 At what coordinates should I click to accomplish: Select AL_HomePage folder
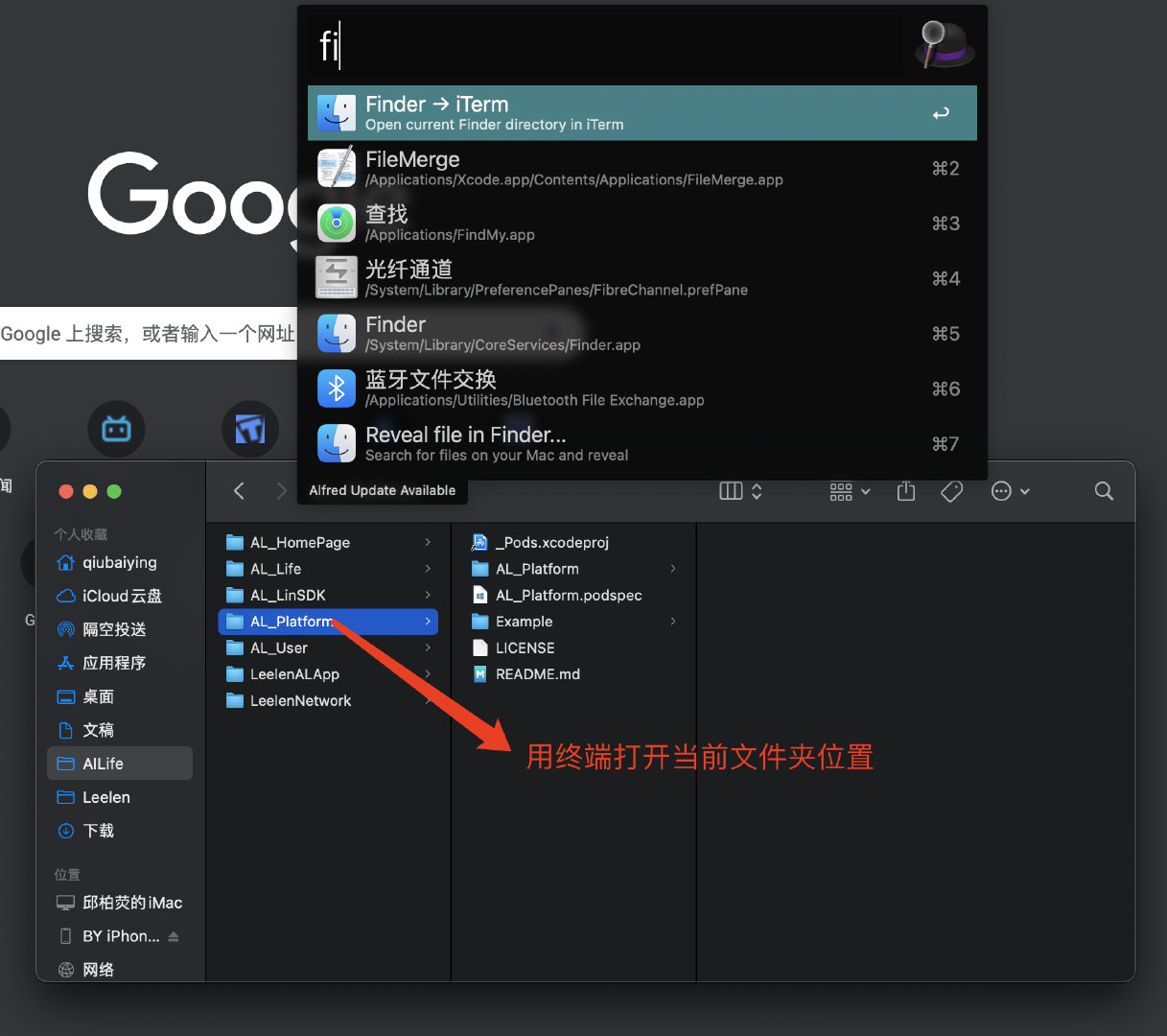[x=328, y=542]
